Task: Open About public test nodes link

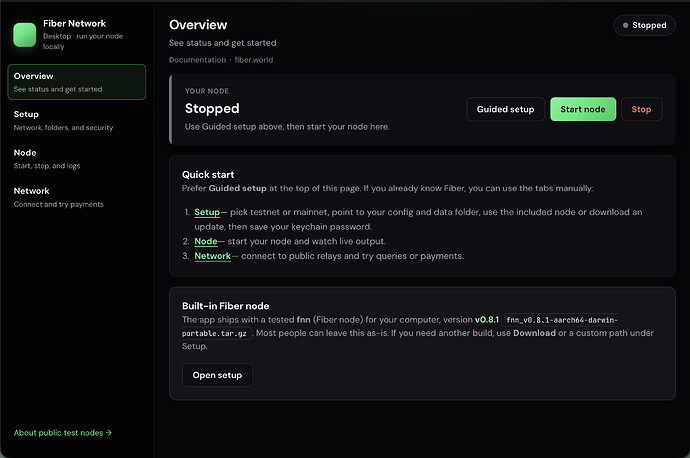Action: click(x=62, y=433)
